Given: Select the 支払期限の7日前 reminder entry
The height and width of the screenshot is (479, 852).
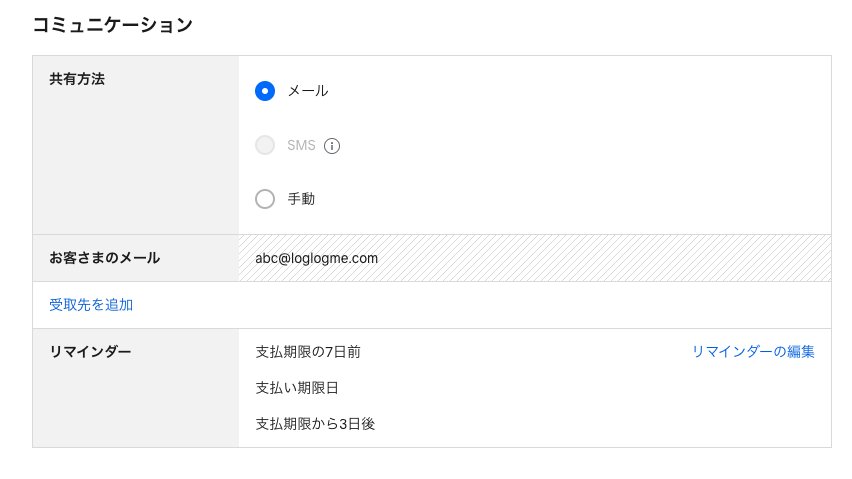Looking at the screenshot, I should [308, 351].
